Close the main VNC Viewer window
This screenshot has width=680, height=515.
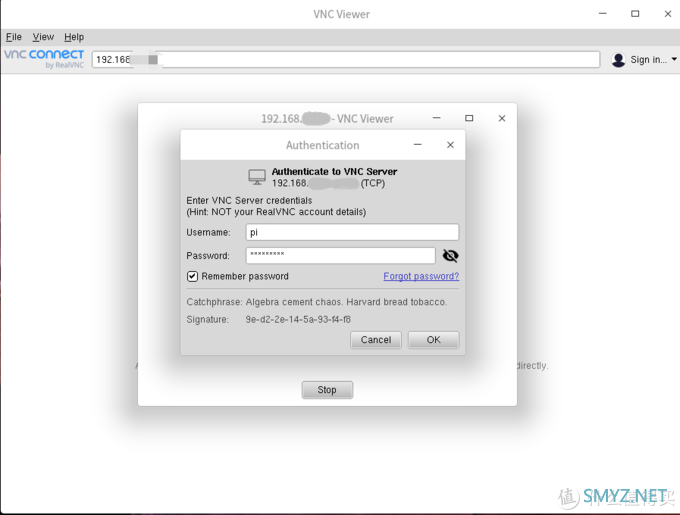coord(668,14)
